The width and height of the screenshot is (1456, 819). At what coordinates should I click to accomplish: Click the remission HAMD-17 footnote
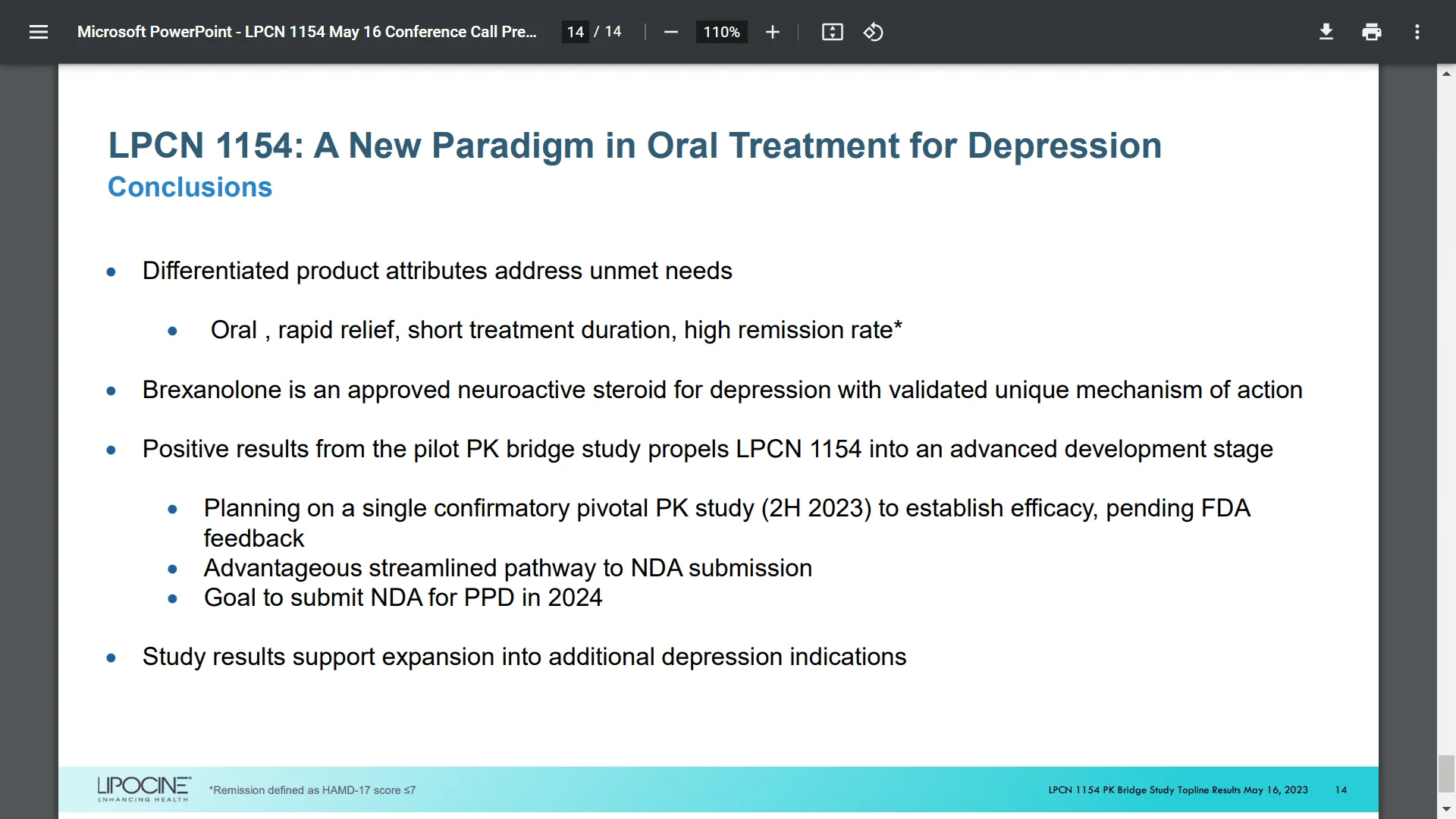(312, 790)
